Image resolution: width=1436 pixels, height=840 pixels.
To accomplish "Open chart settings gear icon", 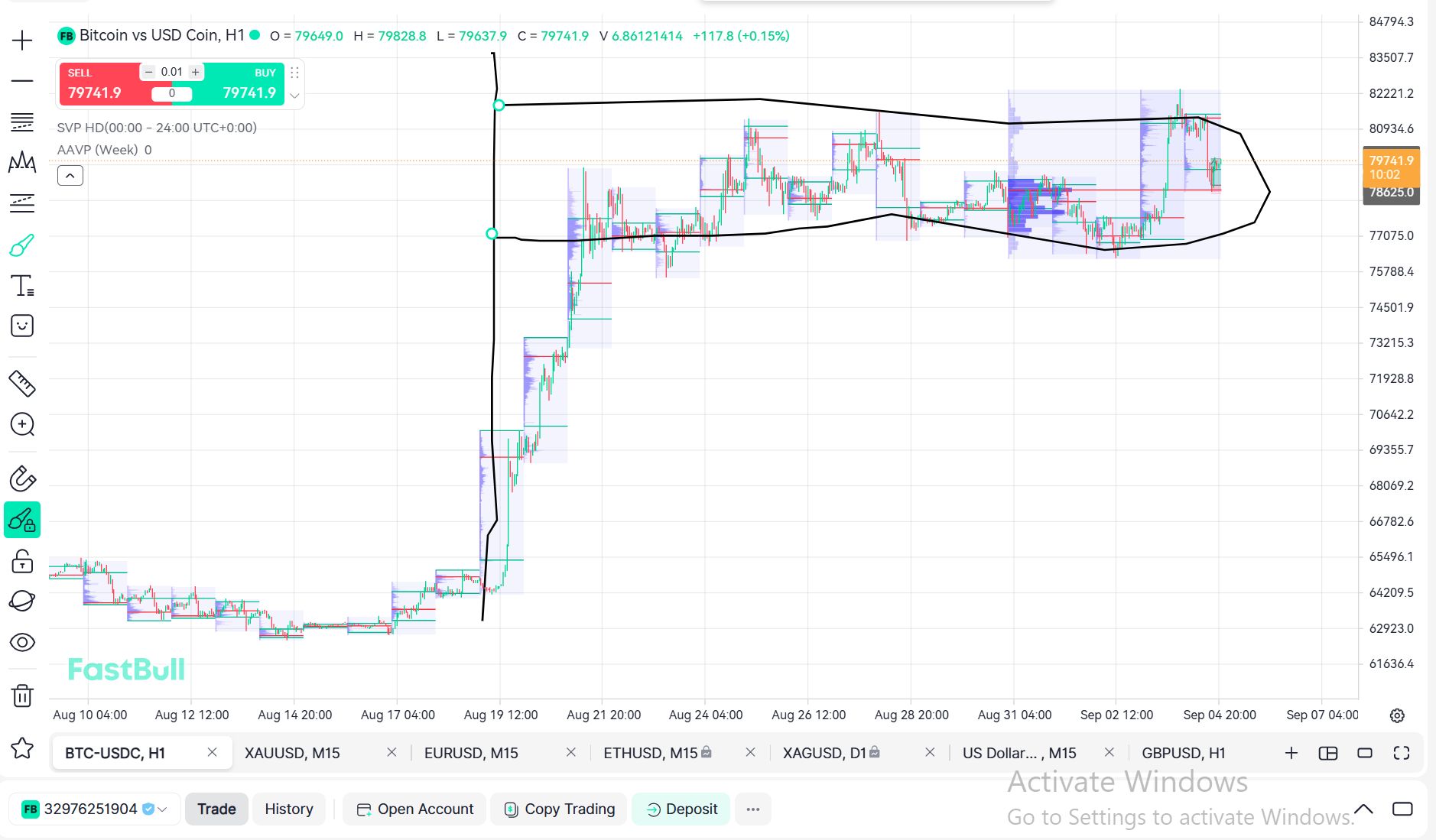I will click(x=1397, y=715).
